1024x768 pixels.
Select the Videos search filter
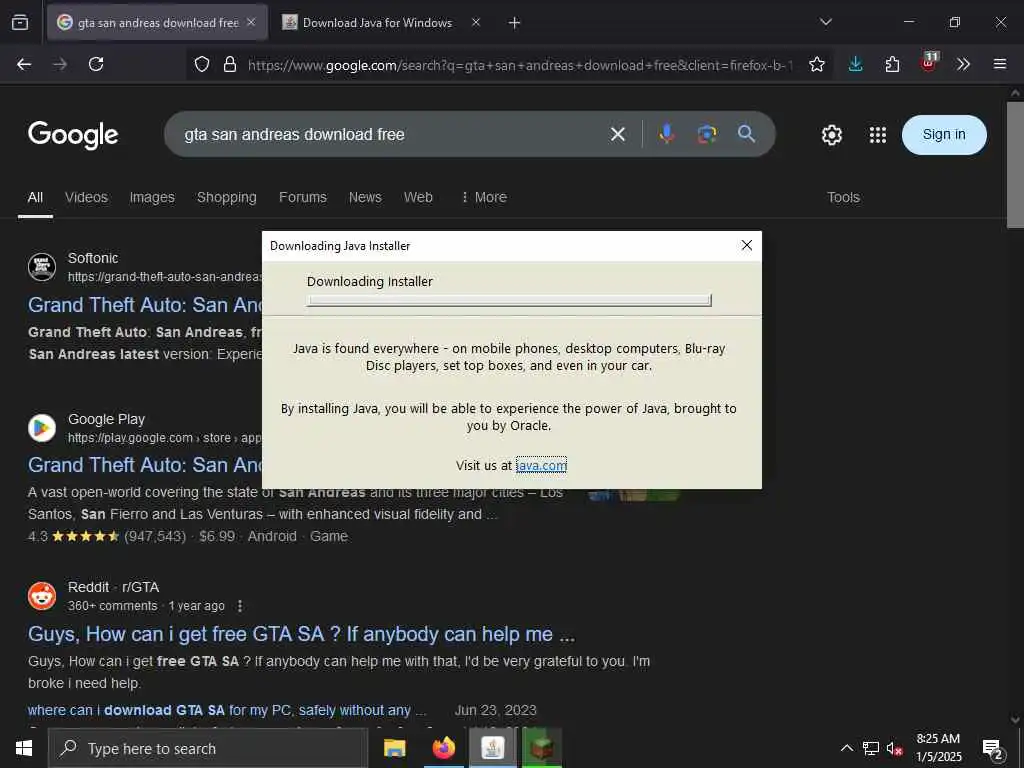86,197
